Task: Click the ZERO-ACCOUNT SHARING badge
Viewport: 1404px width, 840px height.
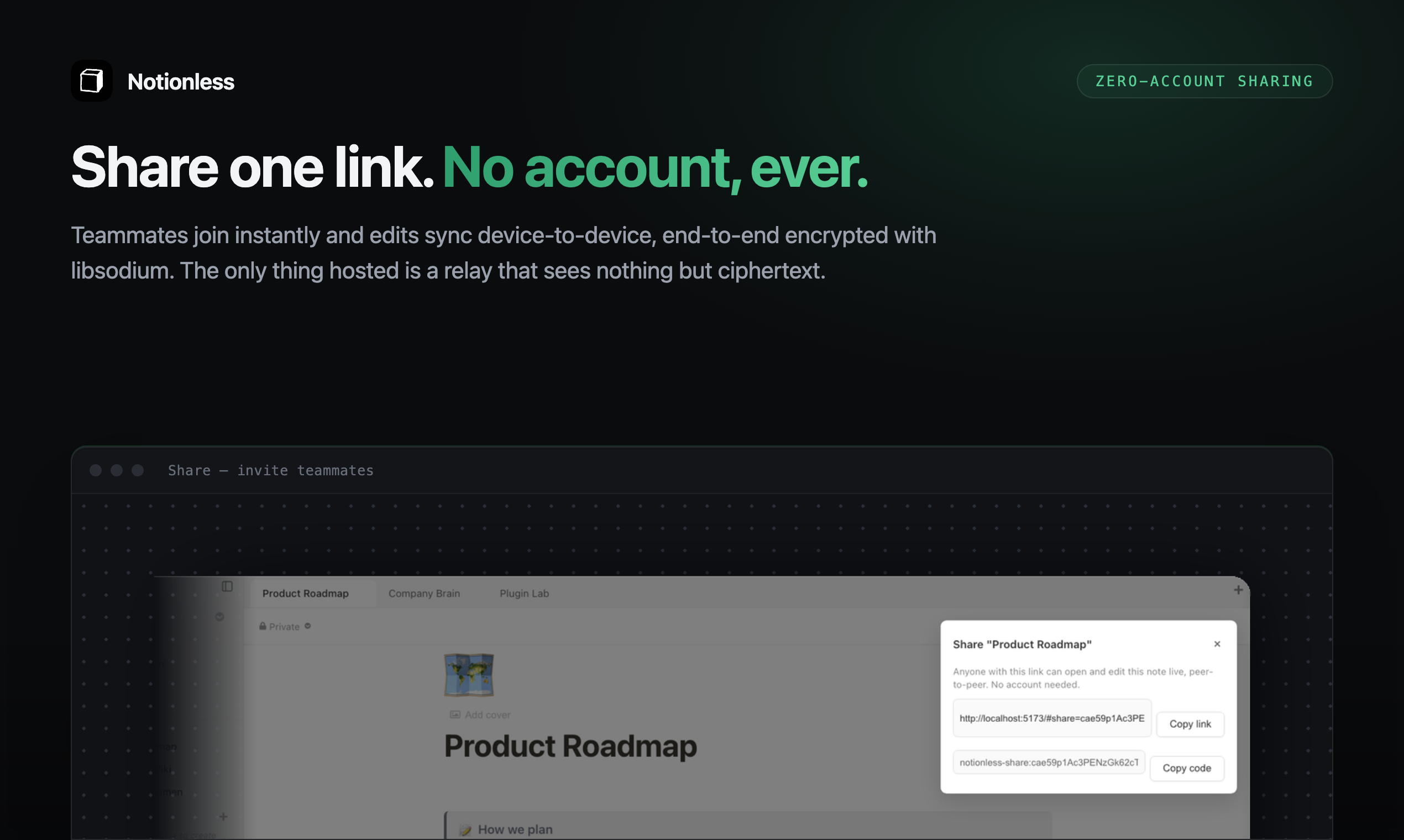Action: click(1204, 81)
